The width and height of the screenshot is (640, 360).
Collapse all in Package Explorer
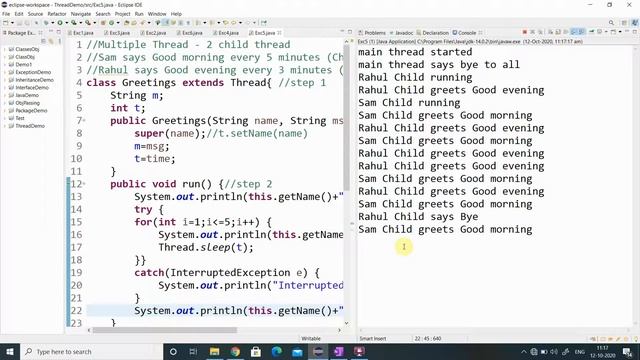(x=43, y=41)
